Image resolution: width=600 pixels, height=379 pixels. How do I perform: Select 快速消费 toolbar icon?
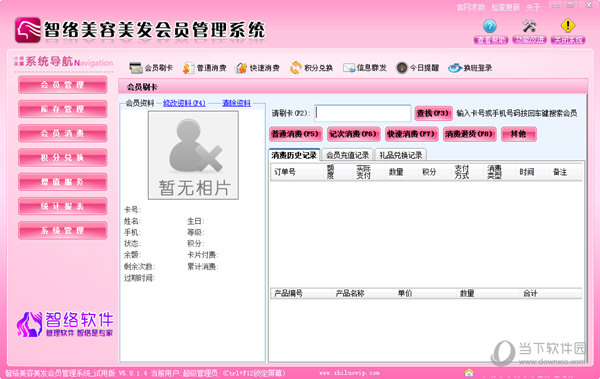click(241, 68)
